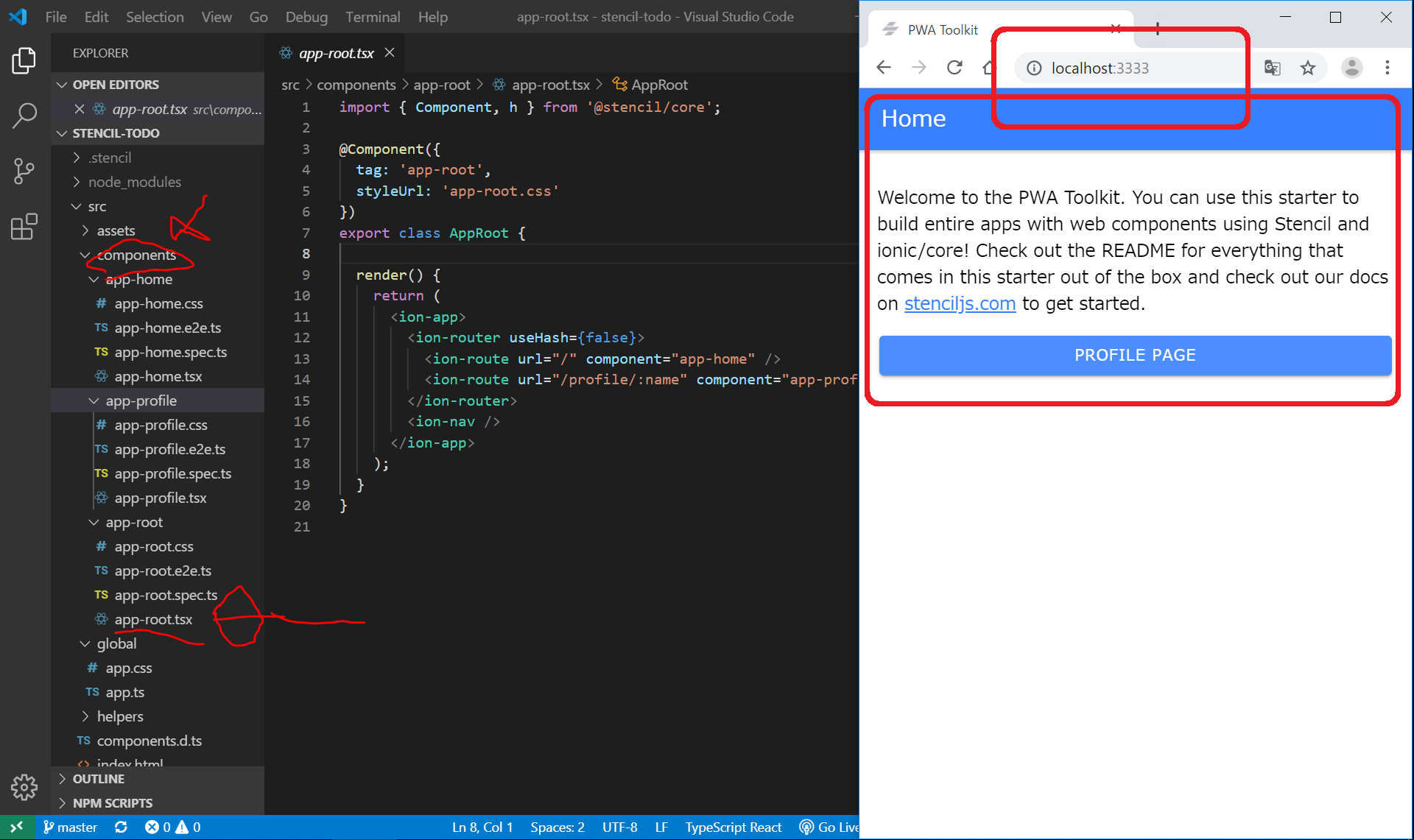Open the Debug menu

pyautogui.click(x=306, y=16)
